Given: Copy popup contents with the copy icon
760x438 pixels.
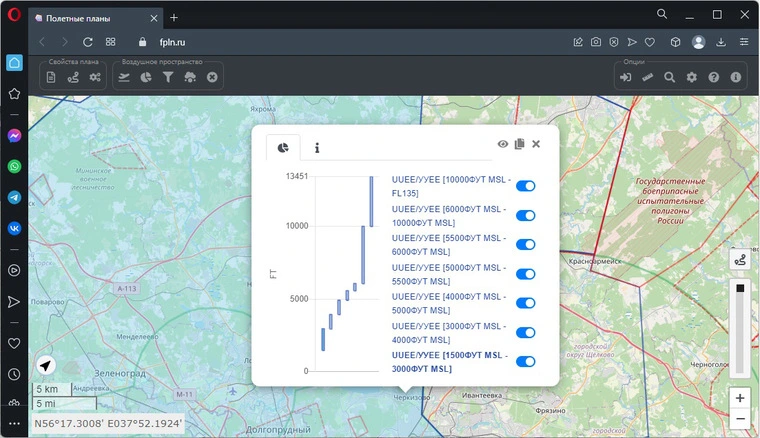Looking at the screenshot, I should (x=519, y=144).
